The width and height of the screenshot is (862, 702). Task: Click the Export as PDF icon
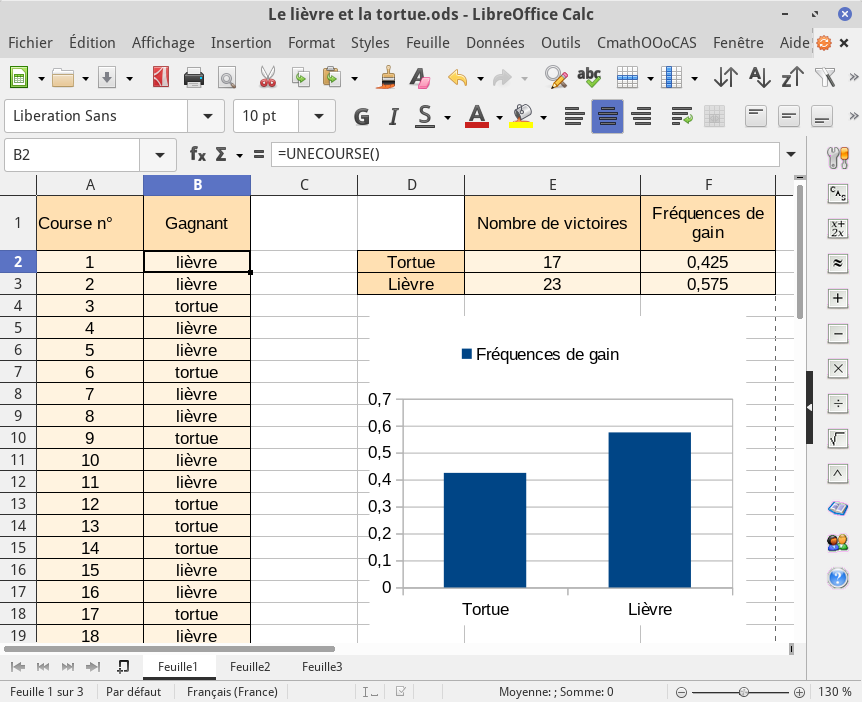[161, 78]
